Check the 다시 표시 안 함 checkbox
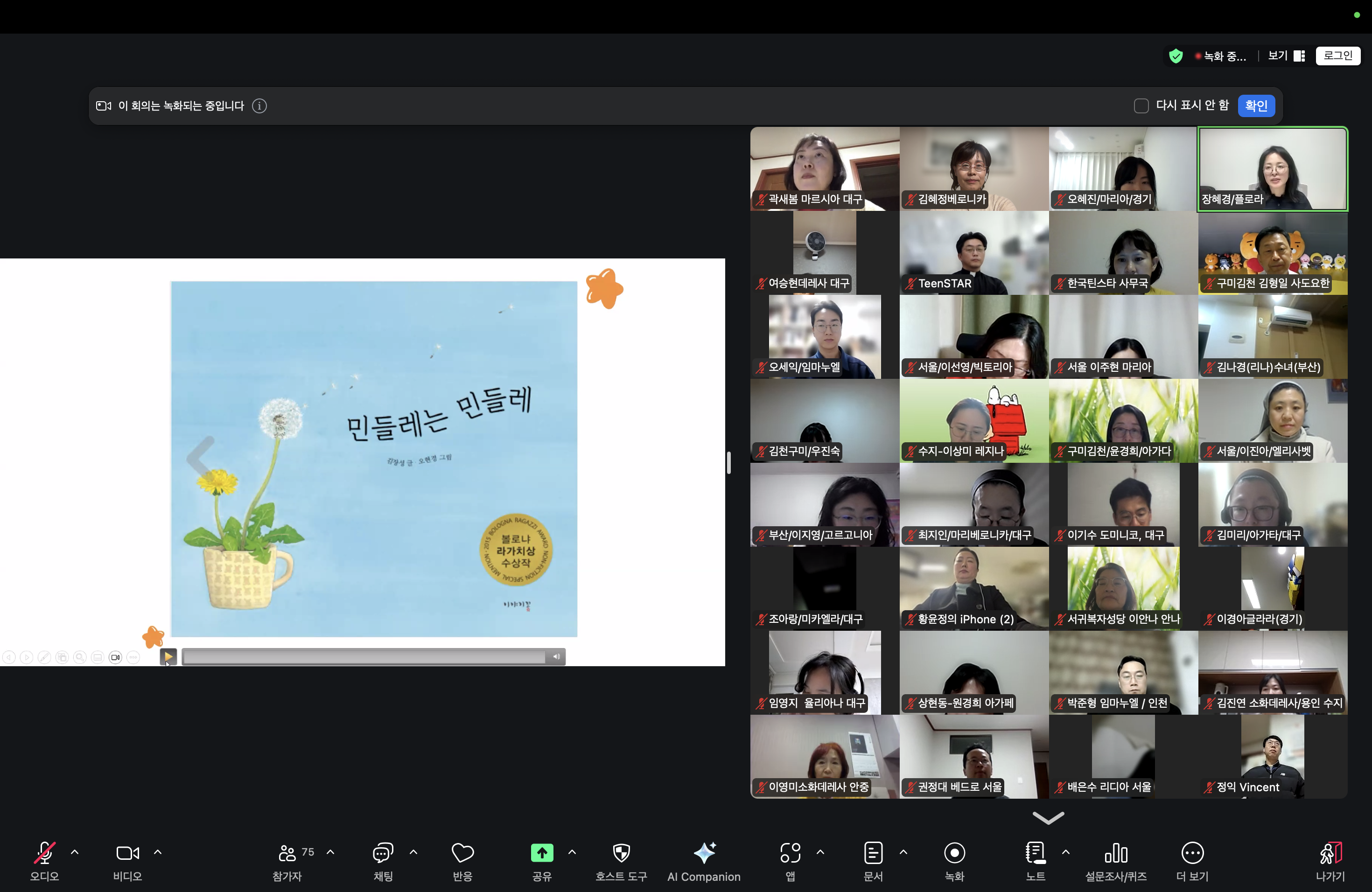 (x=1141, y=106)
